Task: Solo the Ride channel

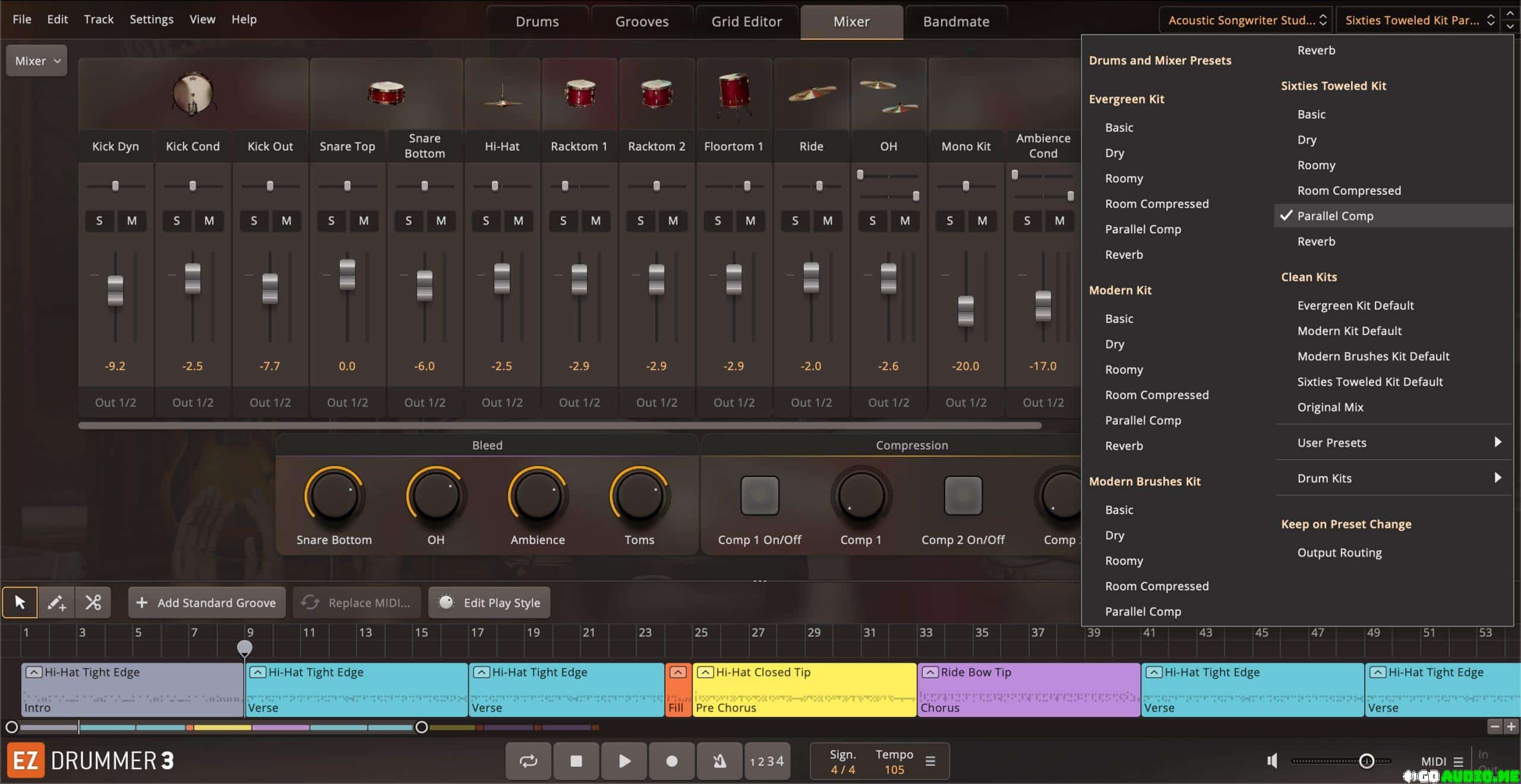Action: pyautogui.click(x=795, y=220)
